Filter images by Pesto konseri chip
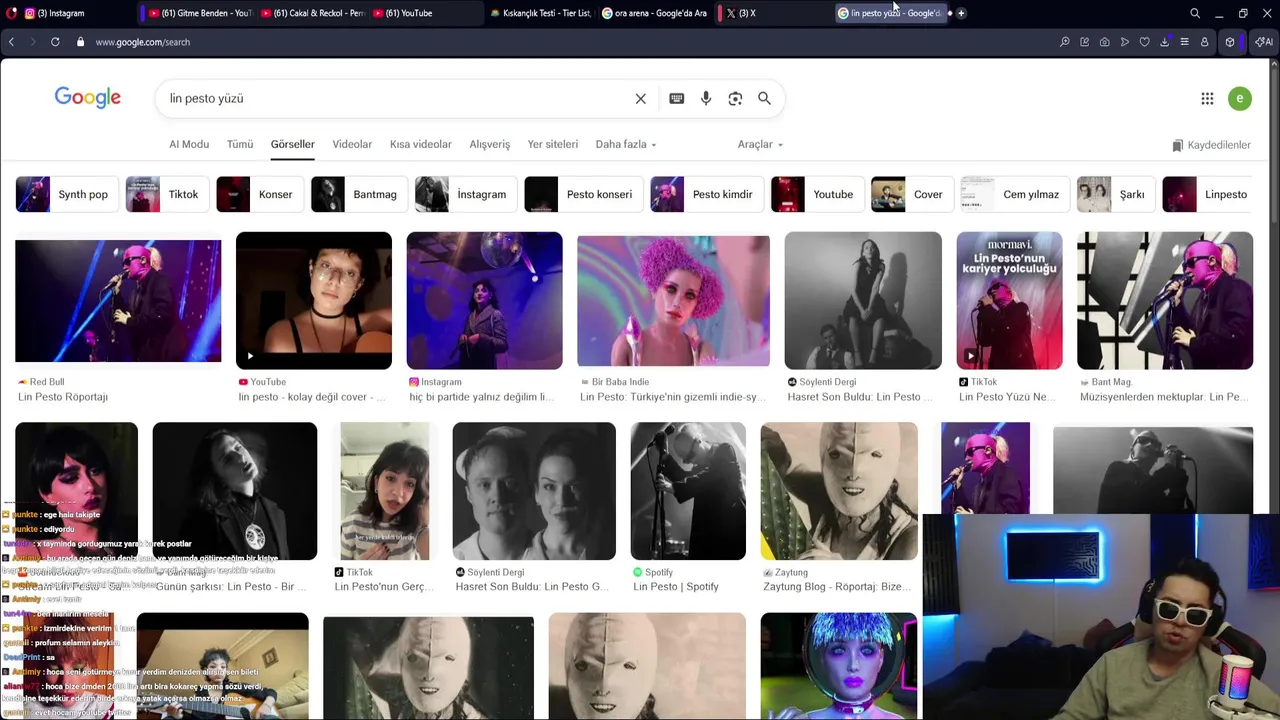Image resolution: width=1280 pixels, height=720 pixels. 584,194
